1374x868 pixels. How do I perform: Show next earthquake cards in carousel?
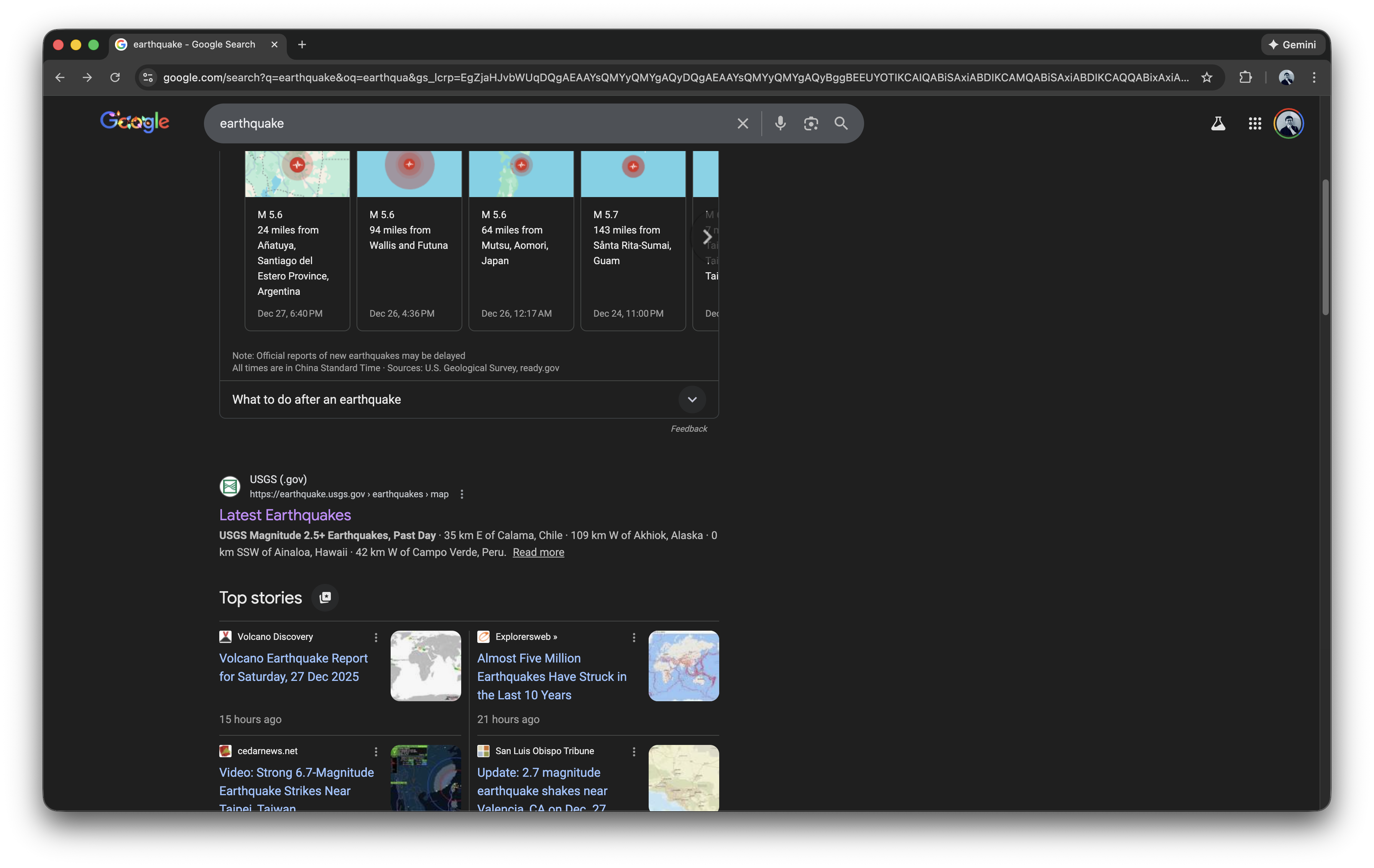(x=707, y=236)
